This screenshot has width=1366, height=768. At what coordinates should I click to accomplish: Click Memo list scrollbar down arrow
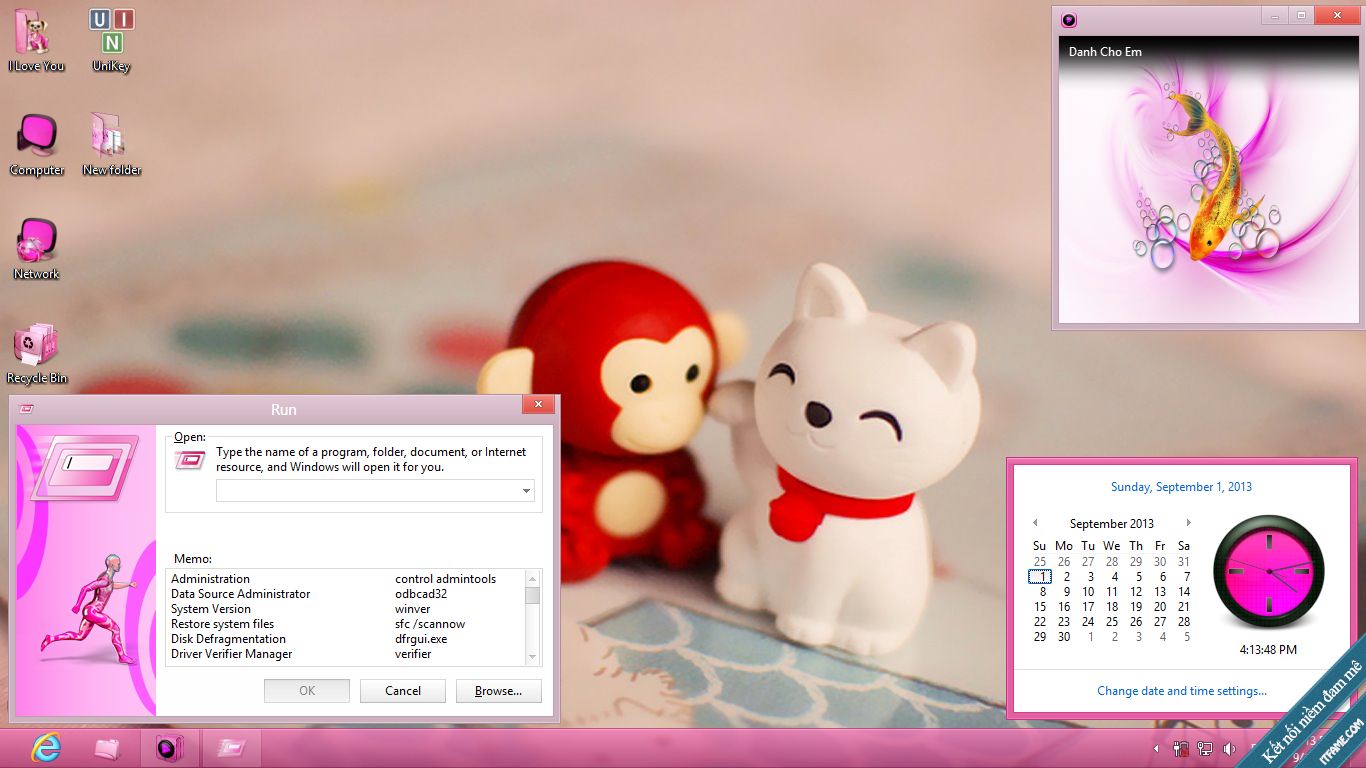(532, 657)
